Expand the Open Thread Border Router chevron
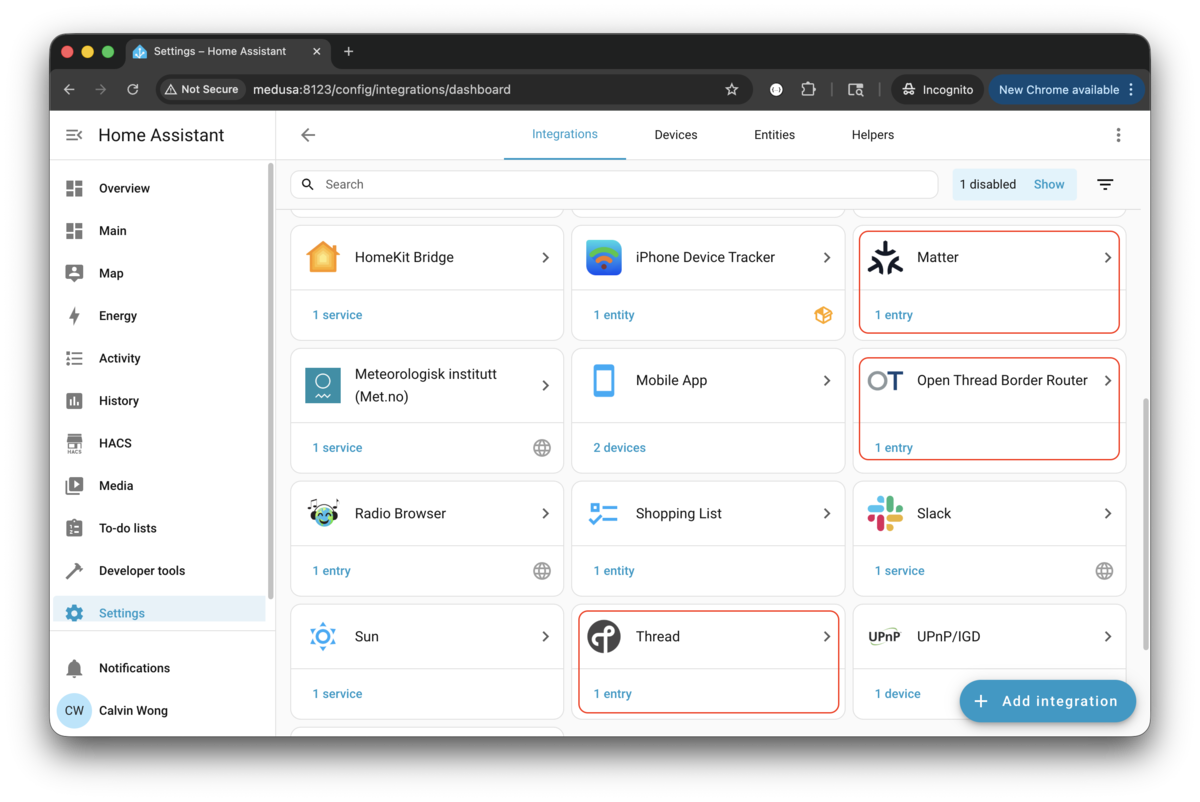The image size is (1200, 802). (x=1108, y=381)
